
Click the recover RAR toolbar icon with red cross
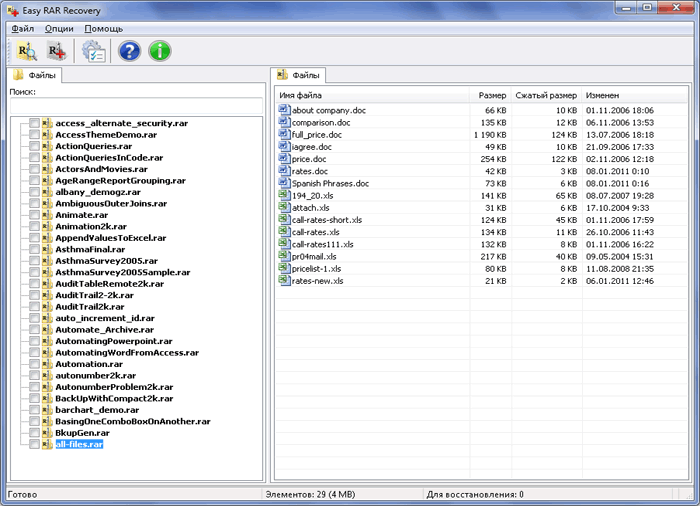(x=56, y=51)
